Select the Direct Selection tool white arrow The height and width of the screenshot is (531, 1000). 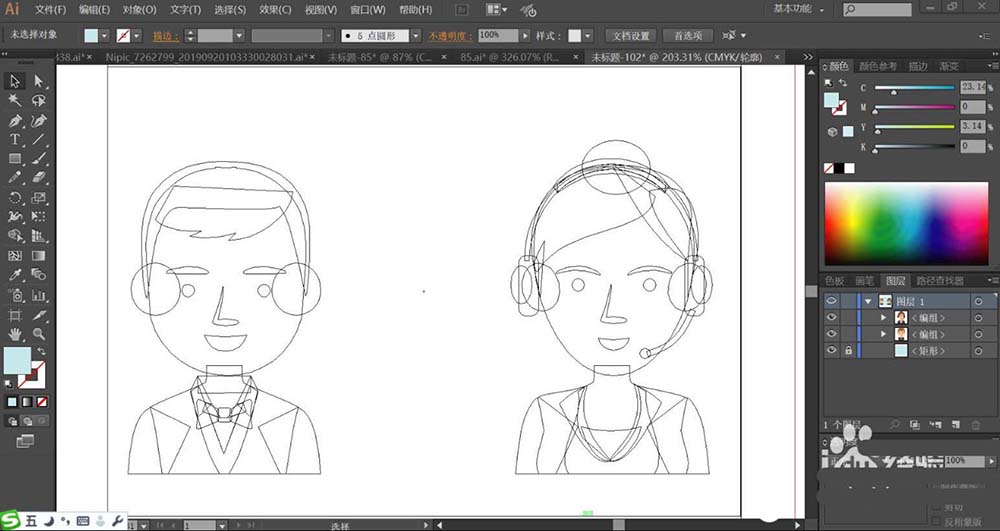(x=39, y=81)
